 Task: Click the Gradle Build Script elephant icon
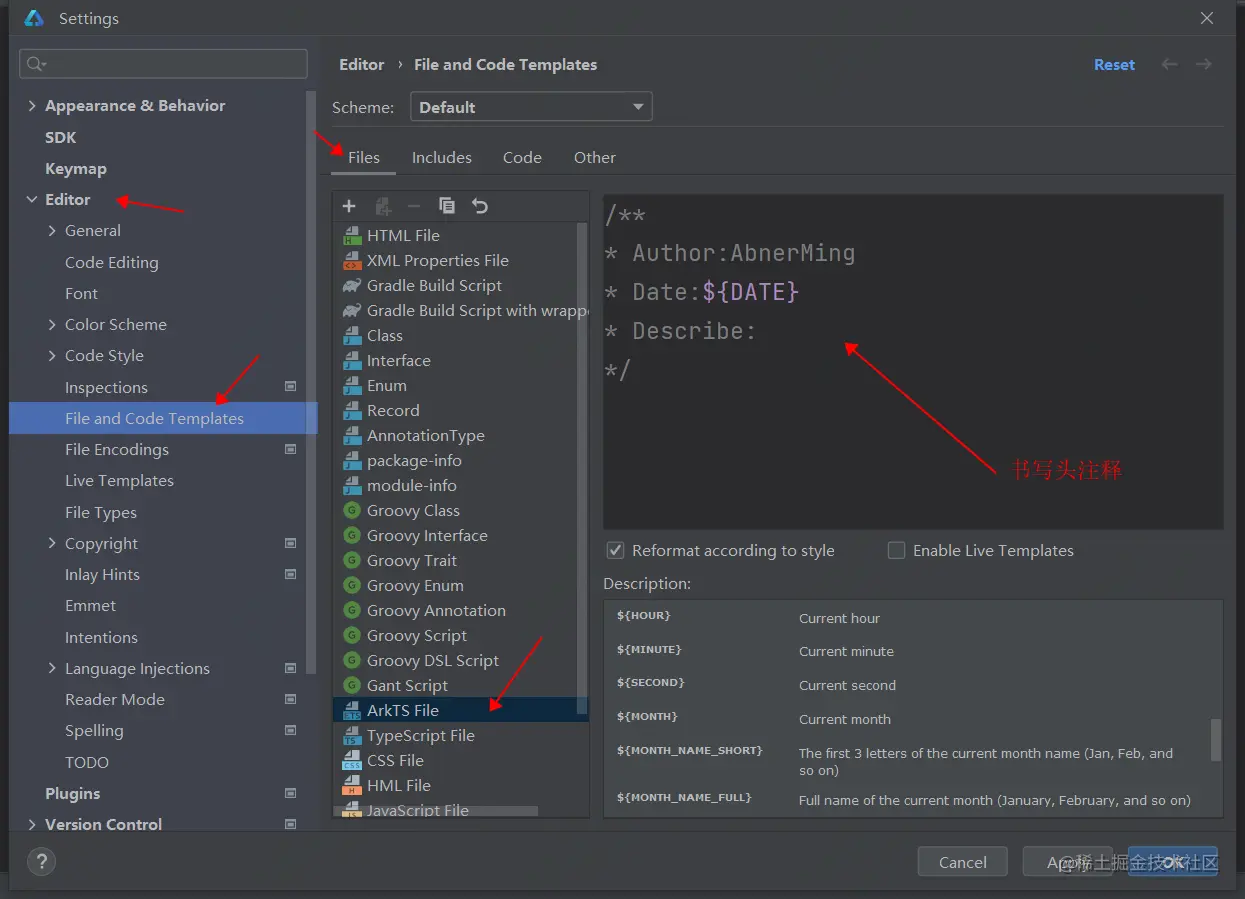[x=352, y=286]
